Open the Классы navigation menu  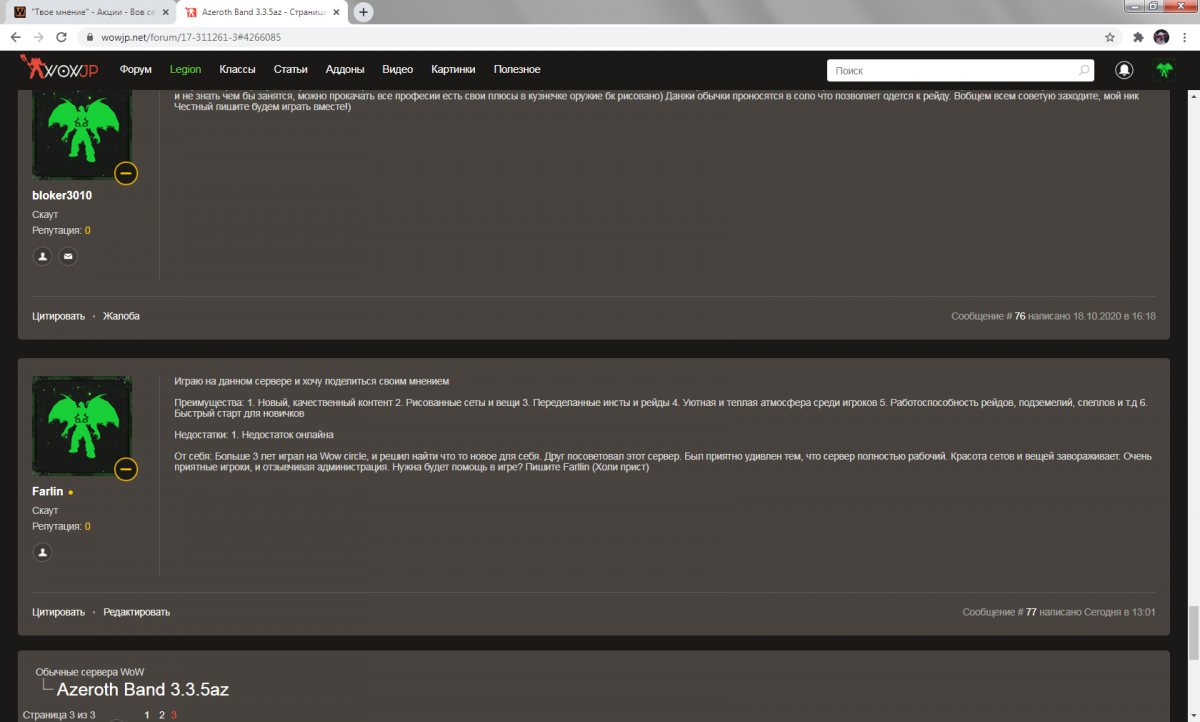237,70
